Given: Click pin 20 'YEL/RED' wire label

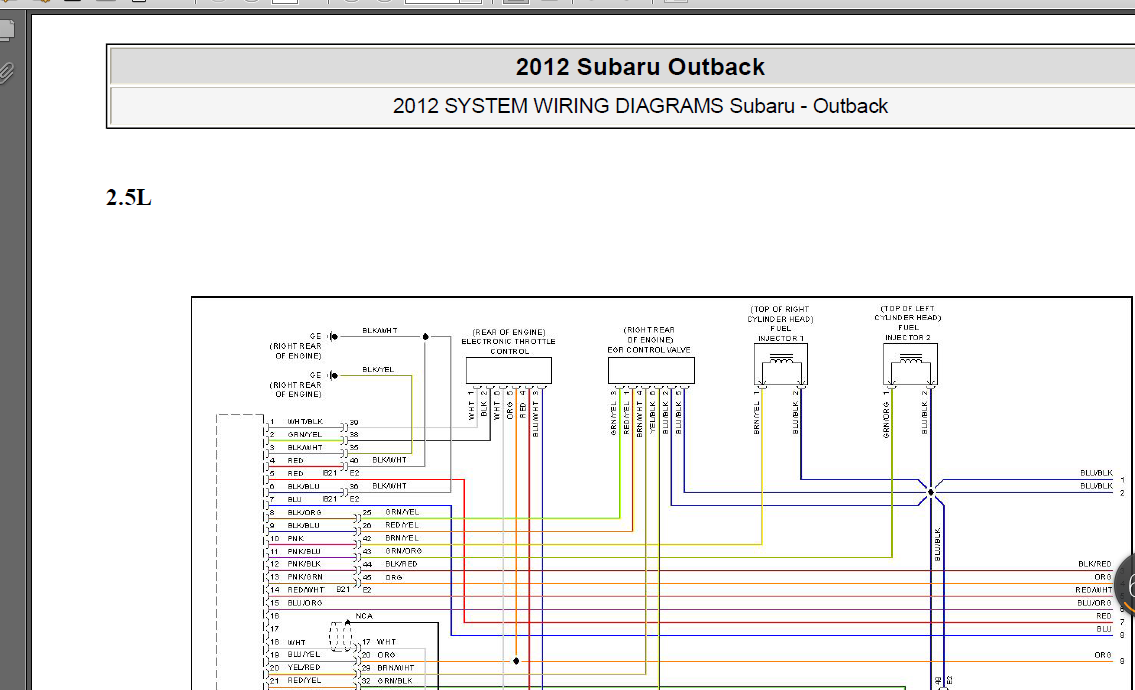Looking at the screenshot, I should [304, 668].
